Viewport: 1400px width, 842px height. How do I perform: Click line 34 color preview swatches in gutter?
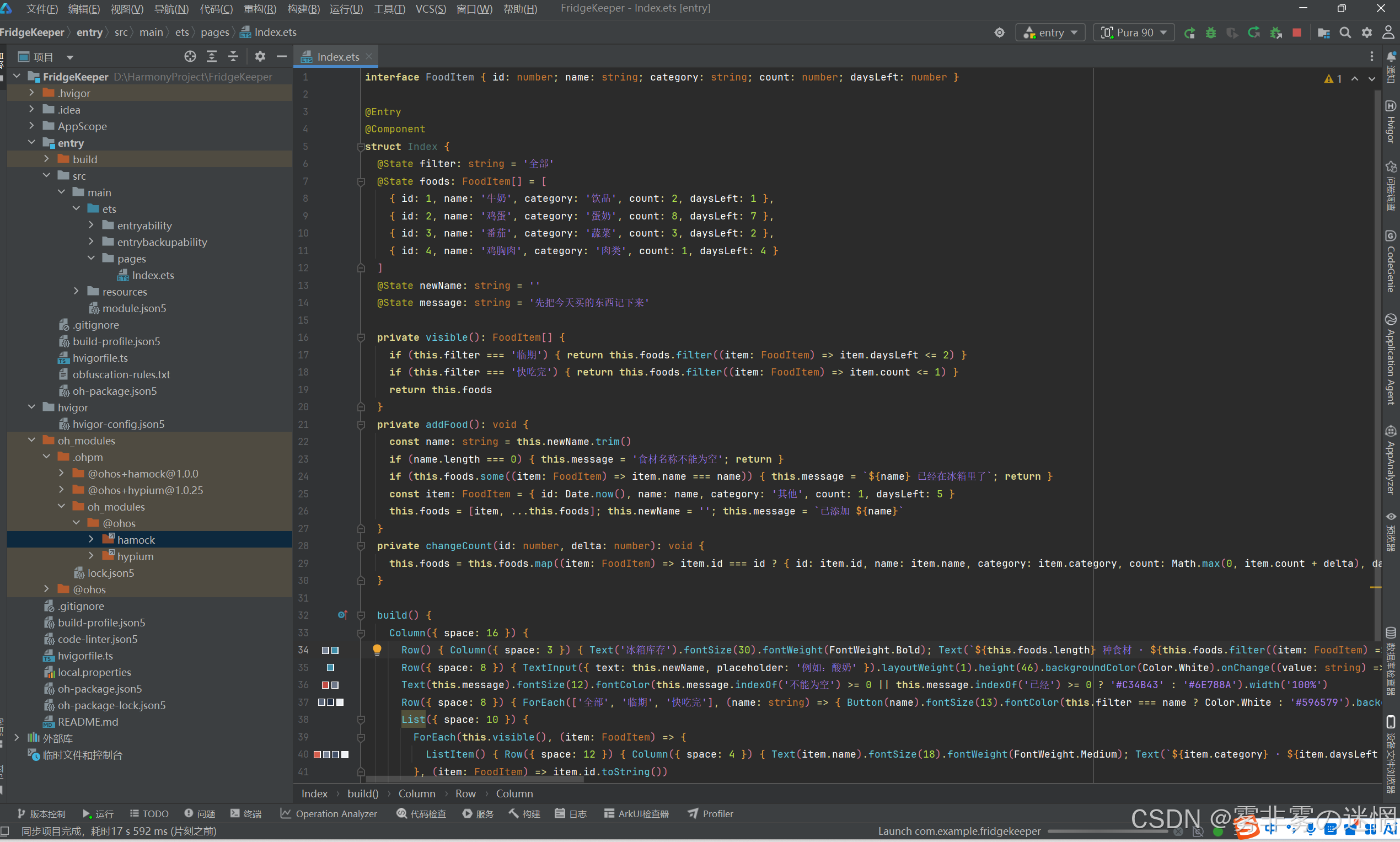(330, 650)
